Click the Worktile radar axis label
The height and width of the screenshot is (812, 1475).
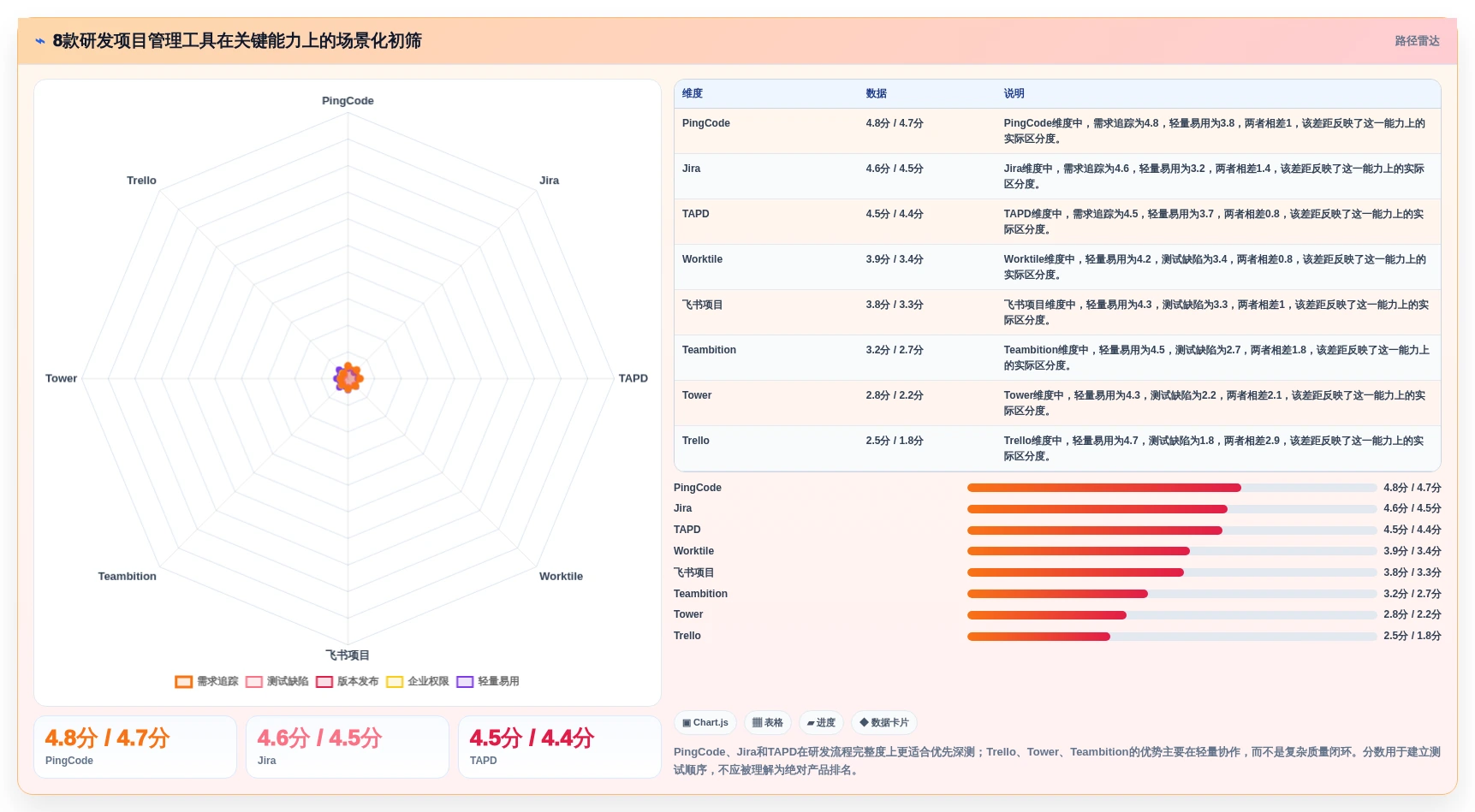click(561, 577)
